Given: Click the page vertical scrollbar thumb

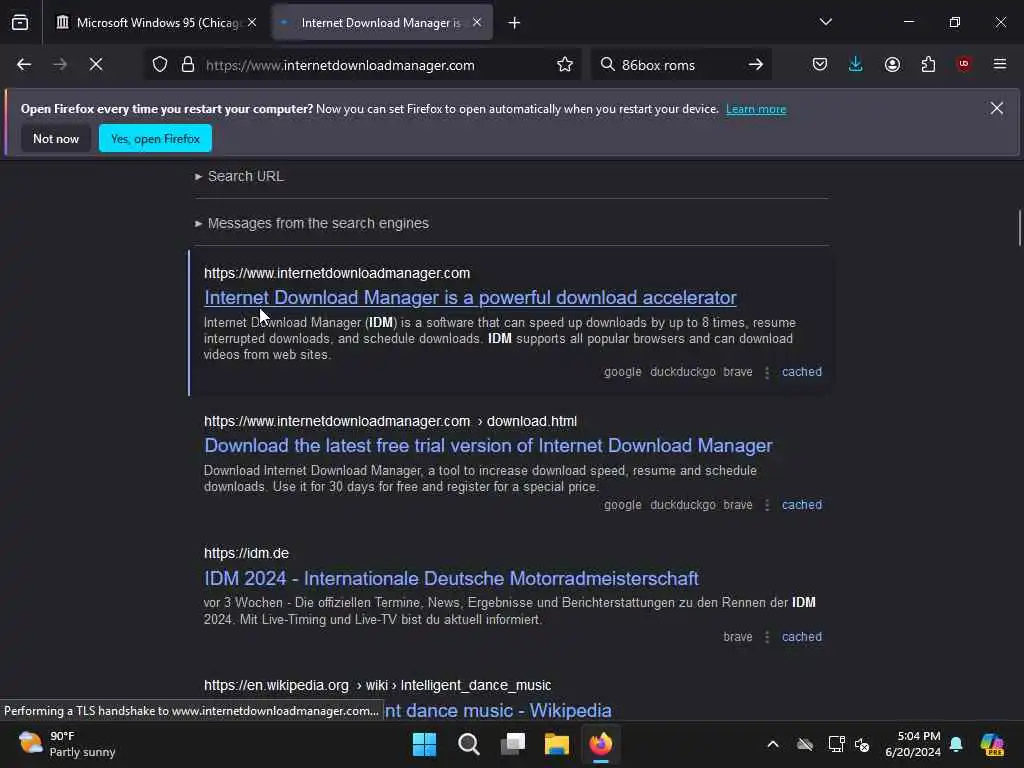Looking at the screenshot, I should [1019, 227].
